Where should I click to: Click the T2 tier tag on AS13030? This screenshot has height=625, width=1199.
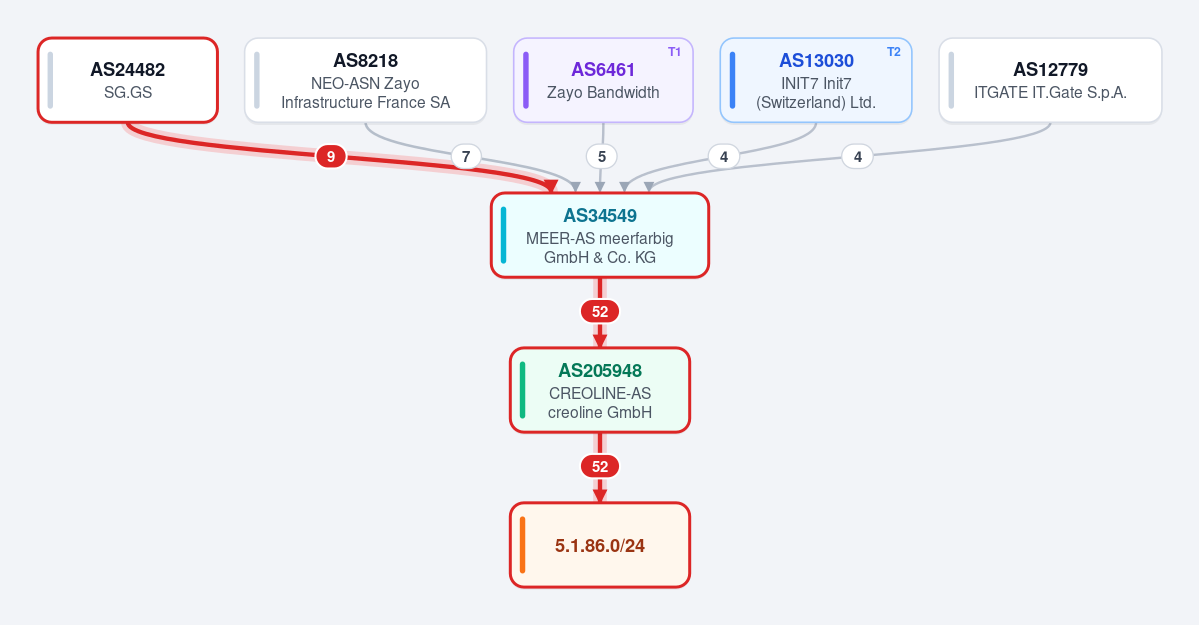(893, 52)
